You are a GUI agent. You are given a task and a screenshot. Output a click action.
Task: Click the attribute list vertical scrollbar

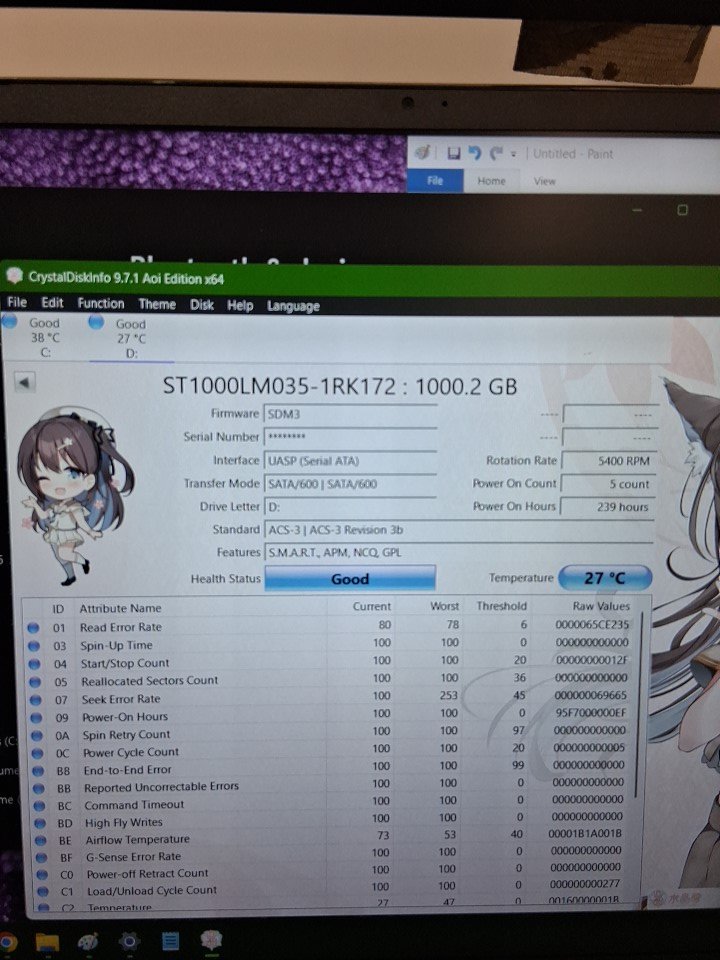640,704
